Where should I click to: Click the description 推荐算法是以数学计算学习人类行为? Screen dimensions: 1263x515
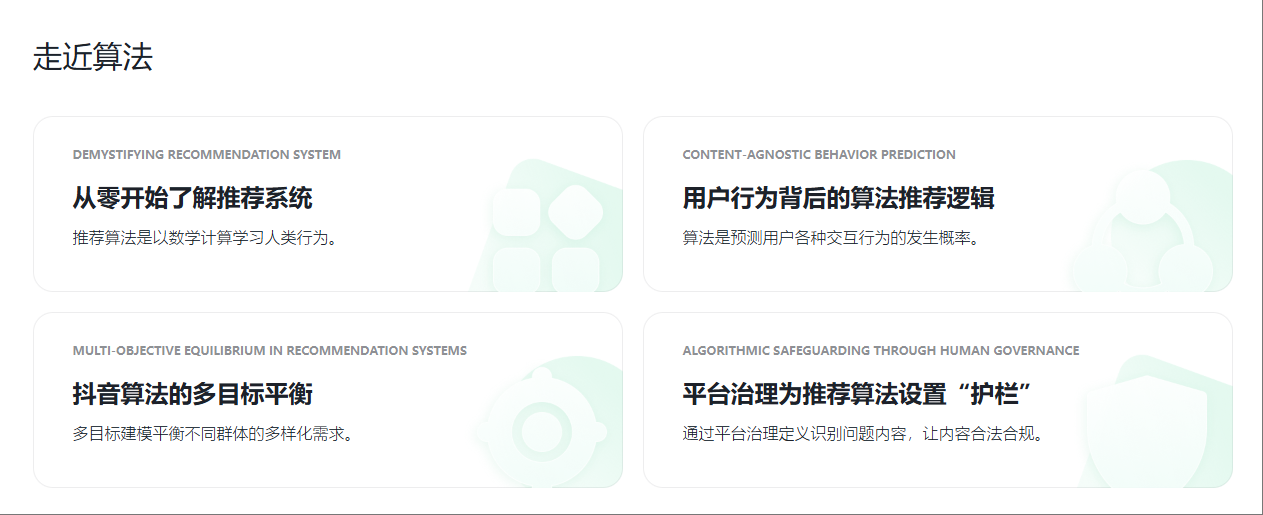click(204, 238)
